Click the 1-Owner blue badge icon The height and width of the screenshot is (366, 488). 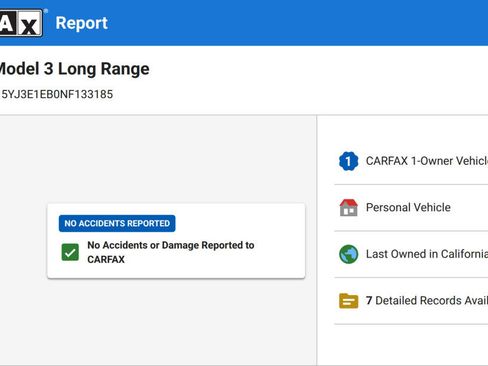pyautogui.click(x=348, y=161)
